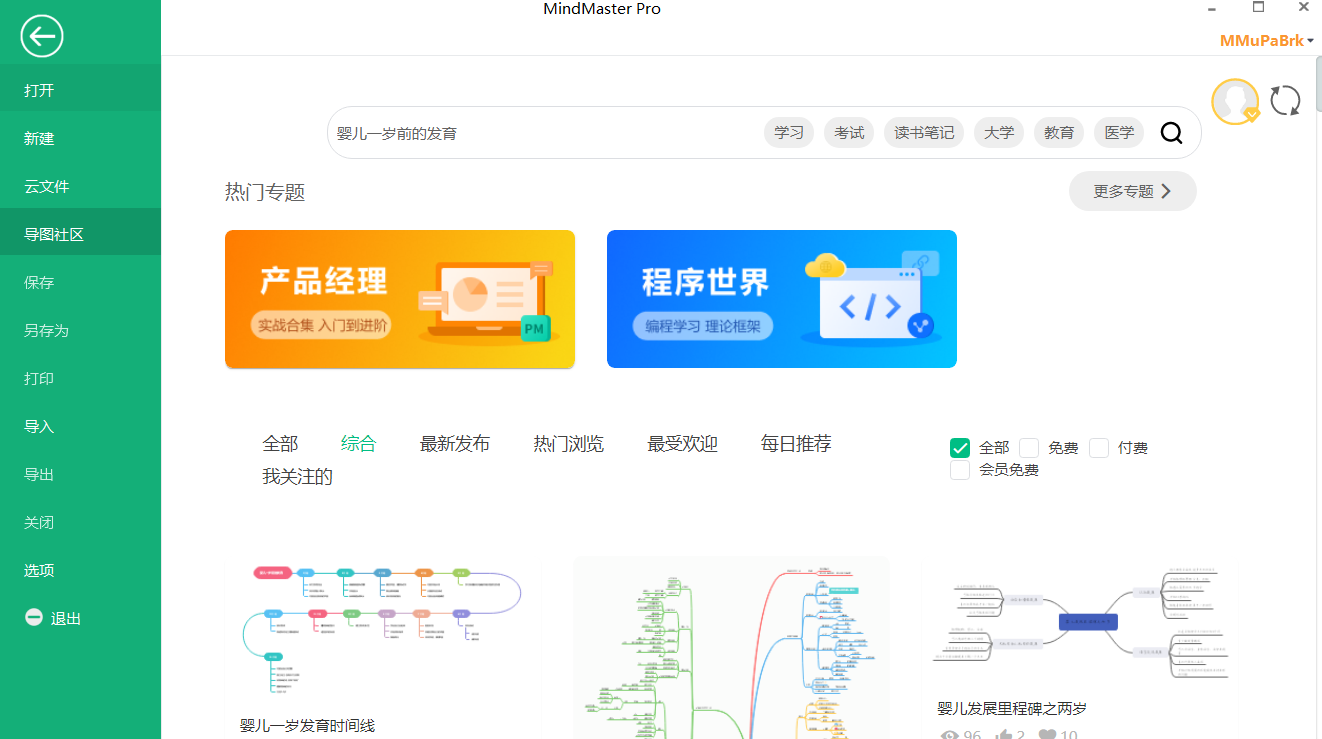Click the thumbs-up like icon
The image size is (1322, 739).
click(x=1003, y=736)
